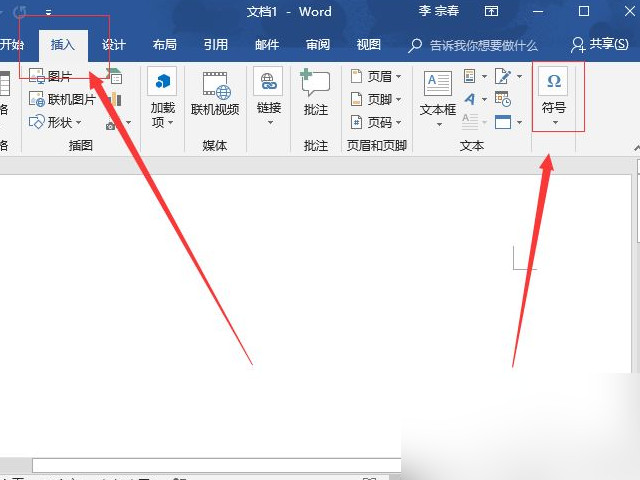The height and width of the screenshot is (480, 640).
Task: Click the Tell me (告诉我你想要做什么) search box
Action: click(x=473, y=45)
